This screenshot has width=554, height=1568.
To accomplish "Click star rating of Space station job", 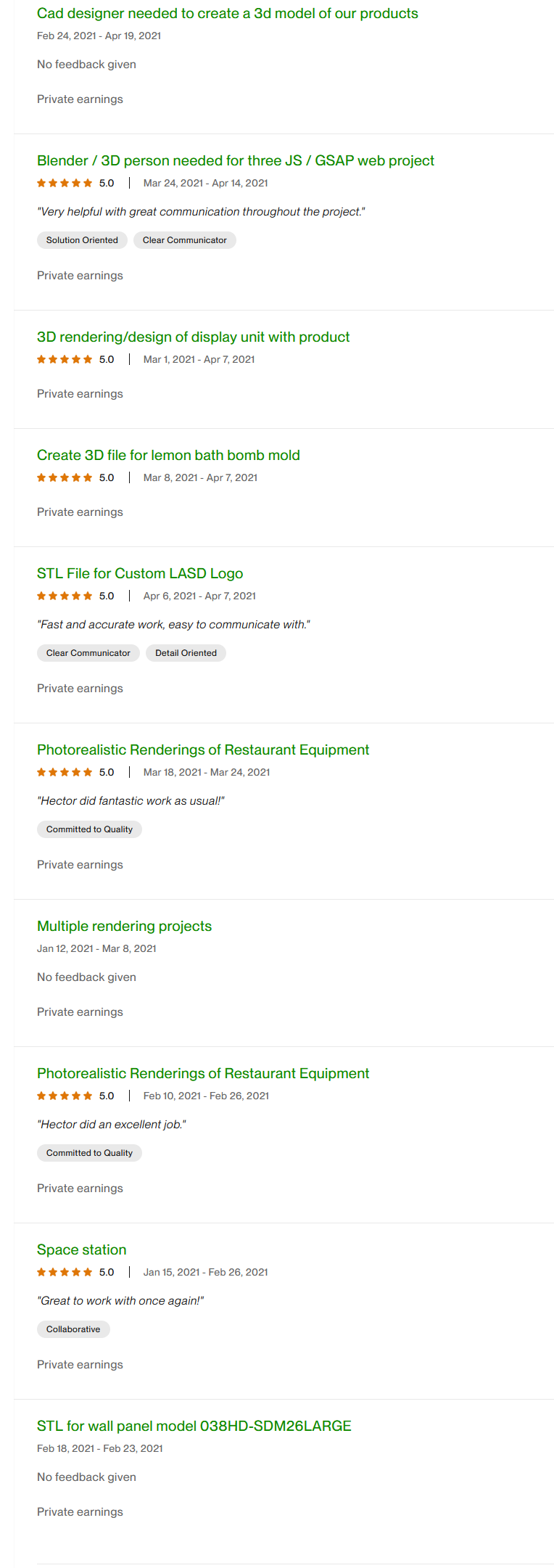I will pyautogui.click(x=65, y=1273).
